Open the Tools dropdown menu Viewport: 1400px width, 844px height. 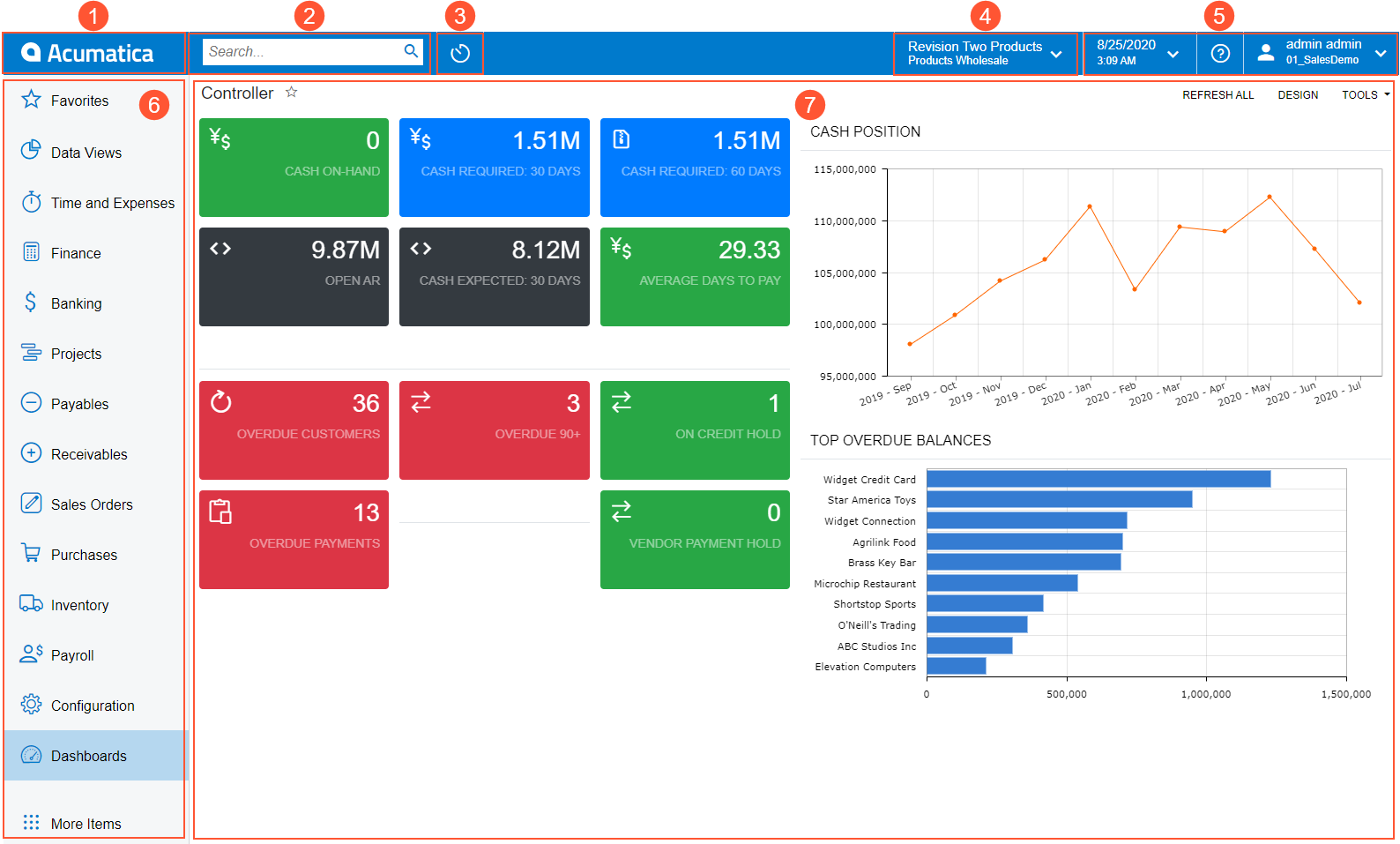pos(1365,95)
